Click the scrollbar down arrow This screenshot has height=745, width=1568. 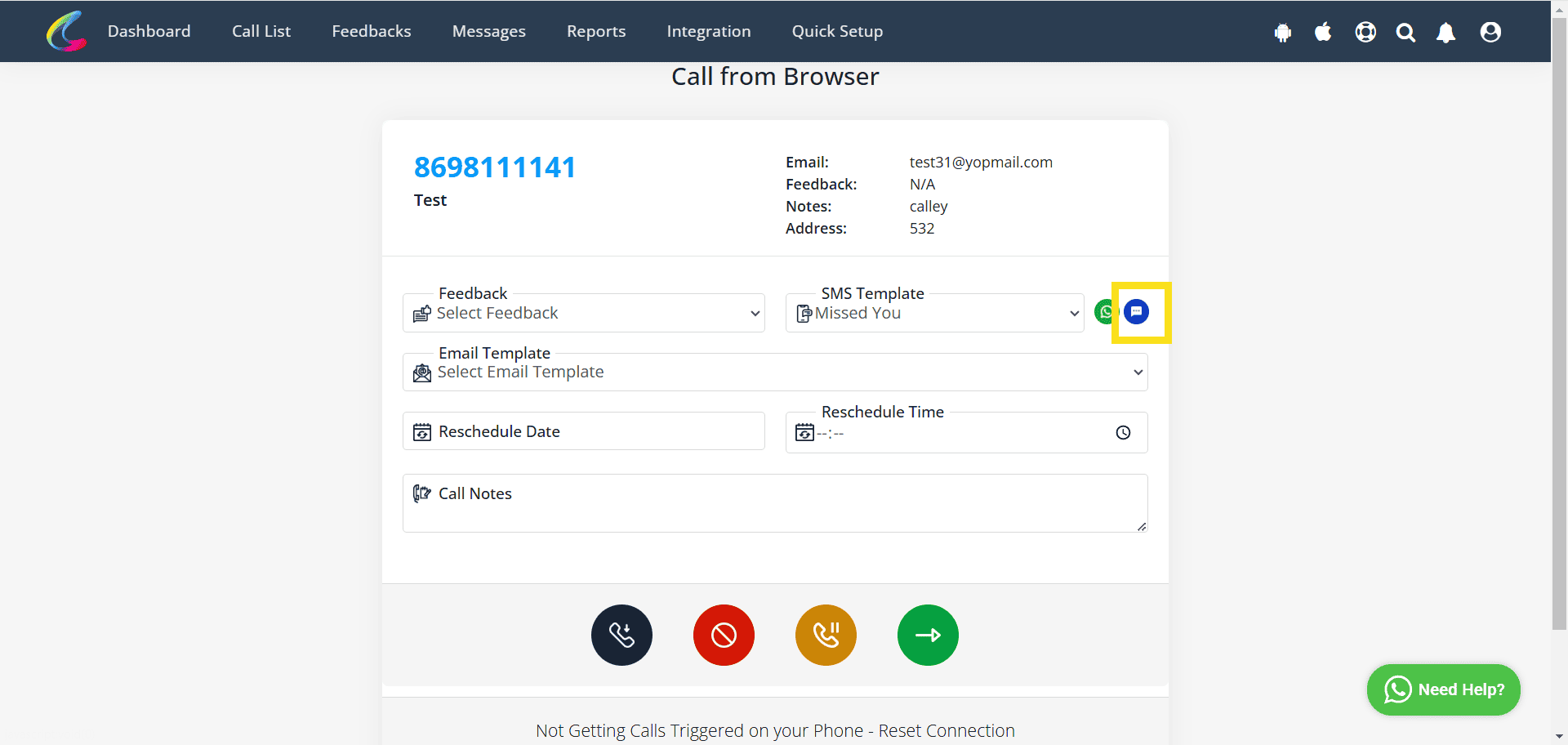[x=1559, y=737]
